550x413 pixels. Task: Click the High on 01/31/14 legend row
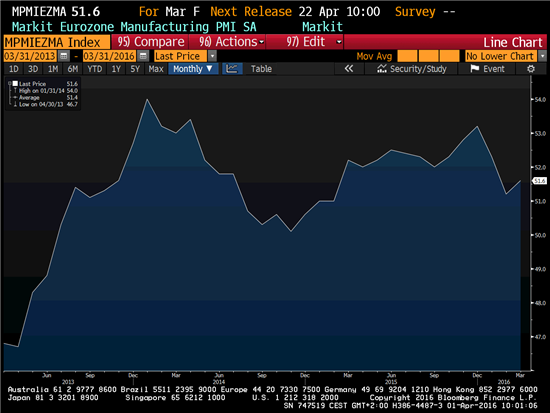click(x=45, y=91)
